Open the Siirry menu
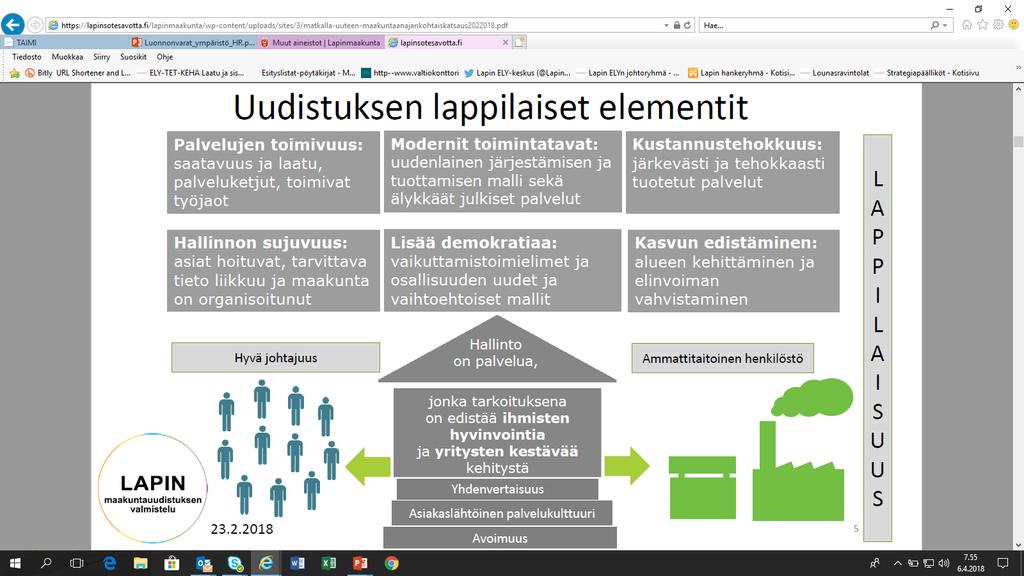Image resolution: width=1024 pixels, height=576 pixels. click(x=101, y=57)
